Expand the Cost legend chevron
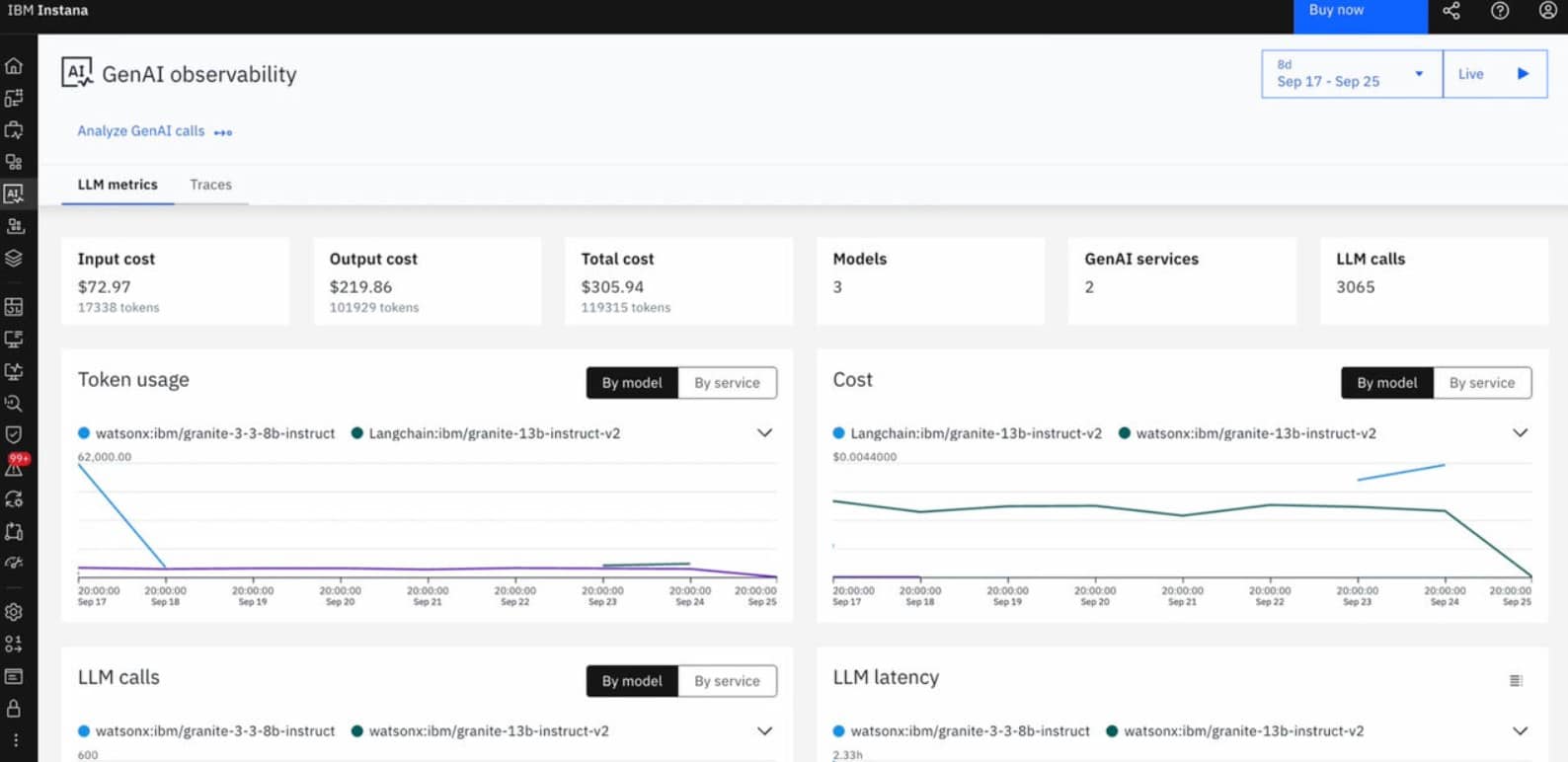This screenshot has height=762, width=1568. 1520,433
